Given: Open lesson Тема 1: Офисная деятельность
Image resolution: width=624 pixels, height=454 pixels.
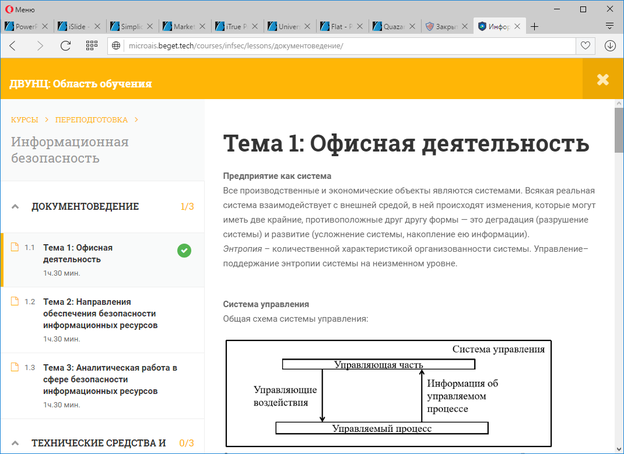Looking at the screenshot, I should (78, 253).
